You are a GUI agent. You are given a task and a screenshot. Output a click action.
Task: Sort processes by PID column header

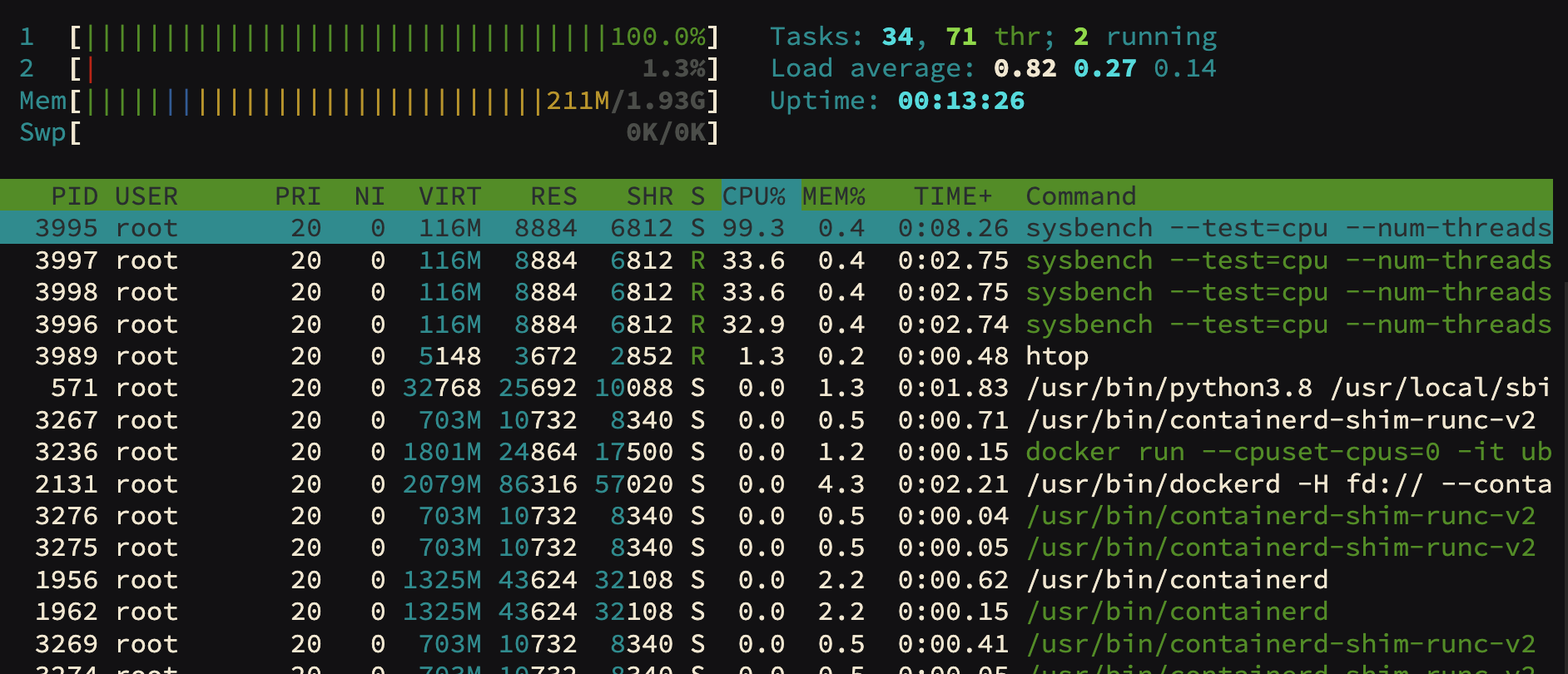point(74,196)
